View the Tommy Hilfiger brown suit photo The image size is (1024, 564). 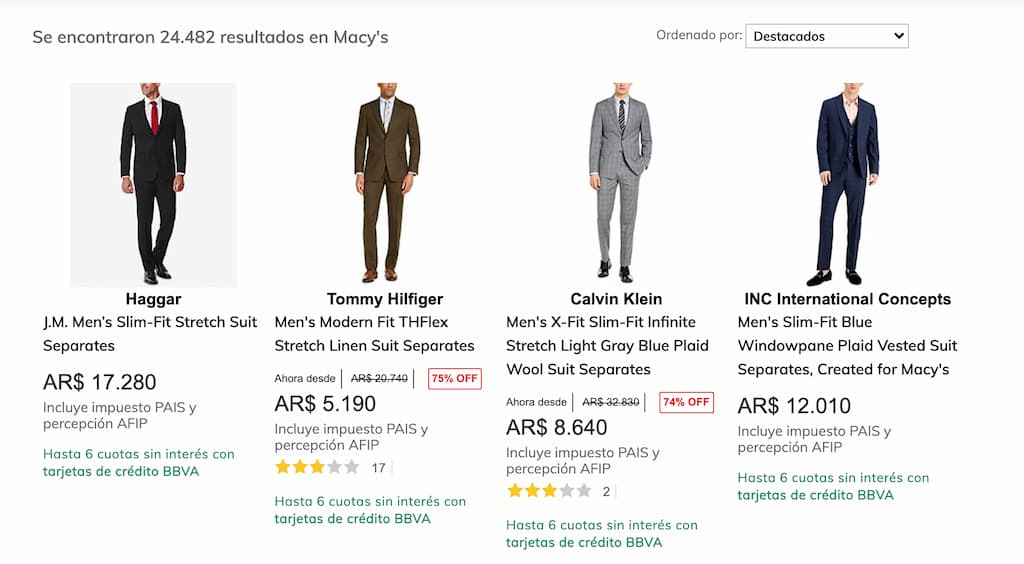(385, 185)
